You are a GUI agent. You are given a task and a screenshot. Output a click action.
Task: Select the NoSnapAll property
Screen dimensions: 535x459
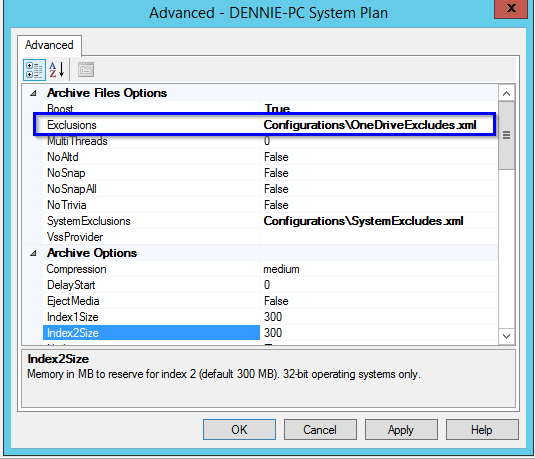tap(72, 189)
